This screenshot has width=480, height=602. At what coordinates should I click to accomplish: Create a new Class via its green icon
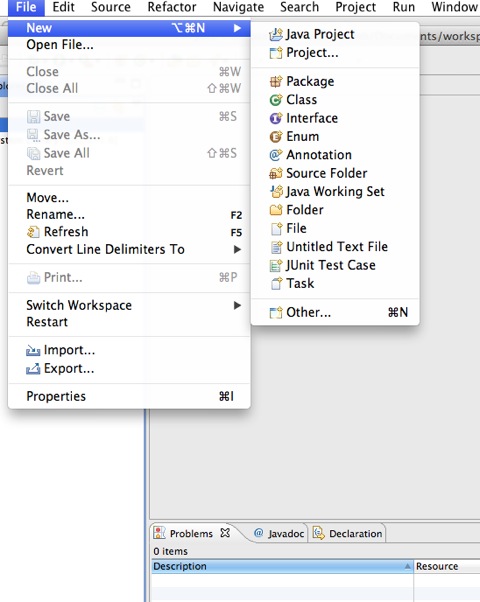pos(276,100)
